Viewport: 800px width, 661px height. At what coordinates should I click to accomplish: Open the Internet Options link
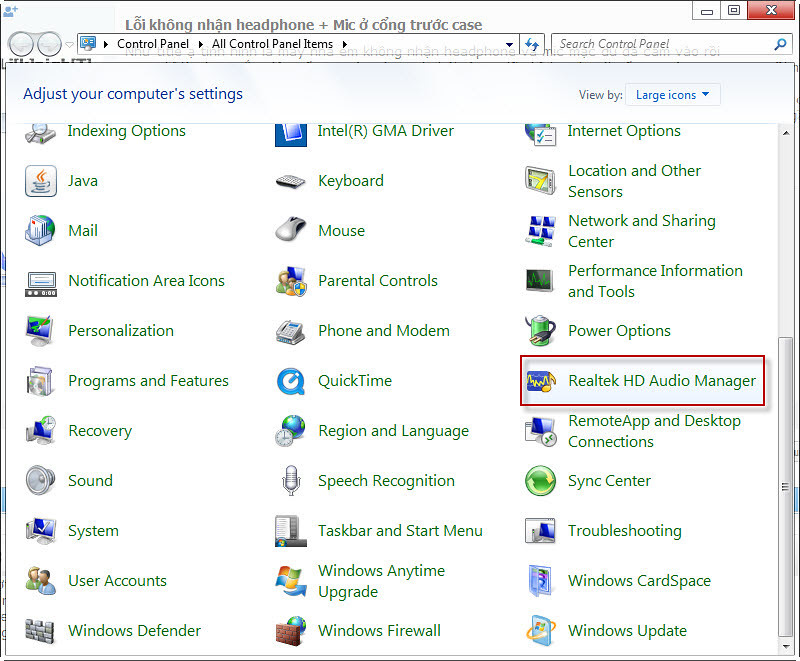pyautogui.click(x=624, y=131)
